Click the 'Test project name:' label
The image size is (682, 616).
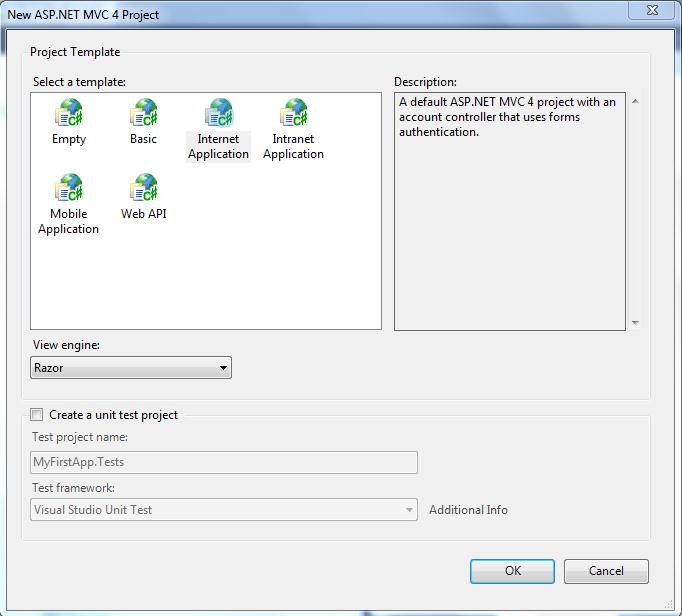80,437
